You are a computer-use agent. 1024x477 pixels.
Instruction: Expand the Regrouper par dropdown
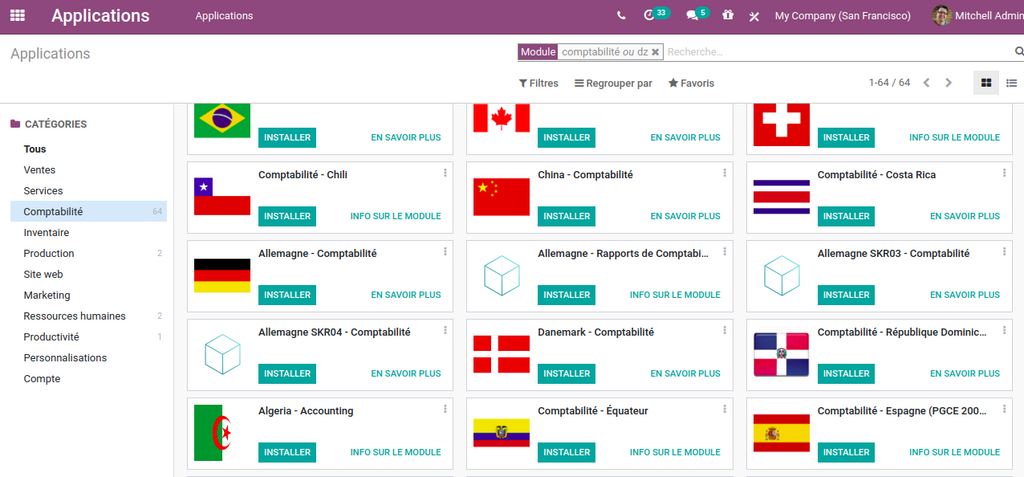click(613, 83)
